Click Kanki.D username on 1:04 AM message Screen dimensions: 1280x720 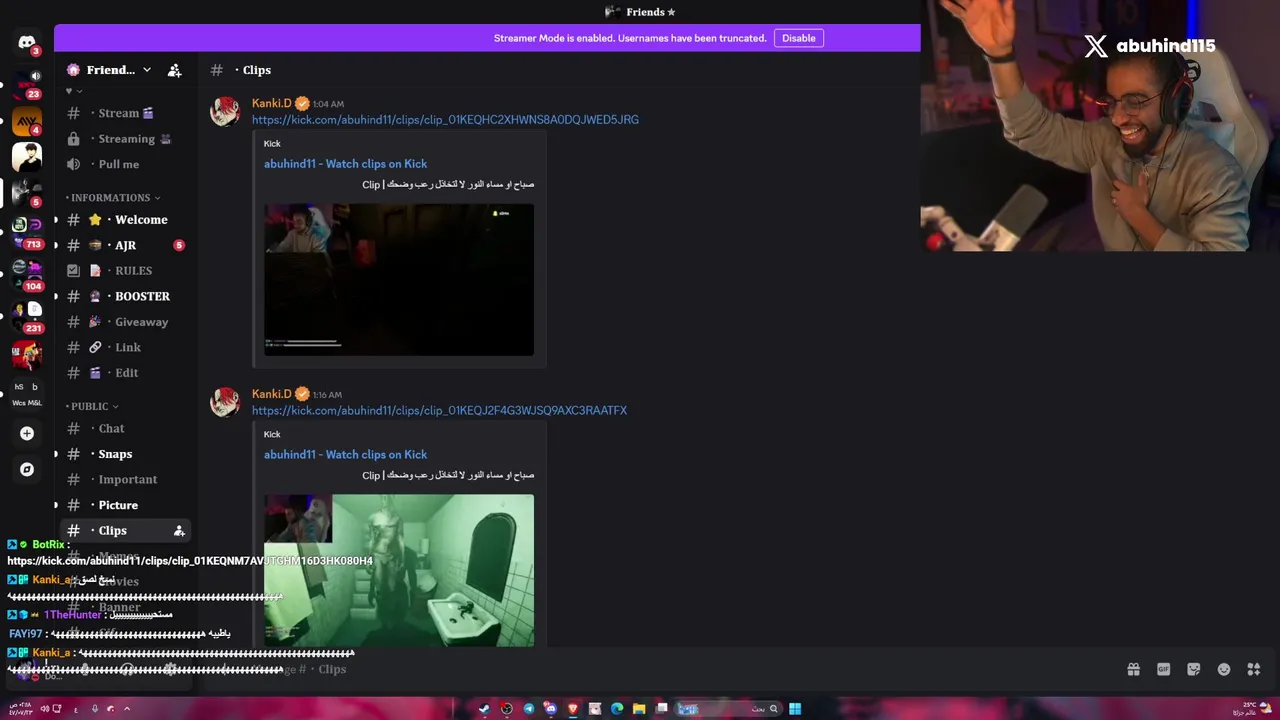[x=271, y=103]
